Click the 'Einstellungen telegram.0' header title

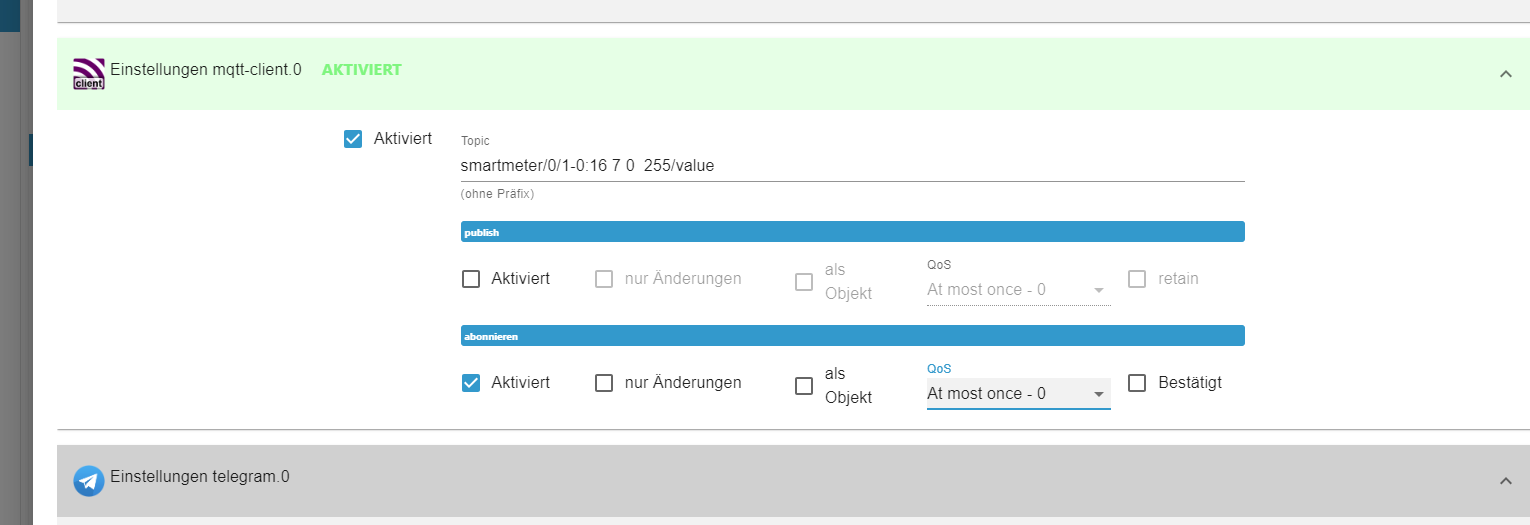coord(200,477)
